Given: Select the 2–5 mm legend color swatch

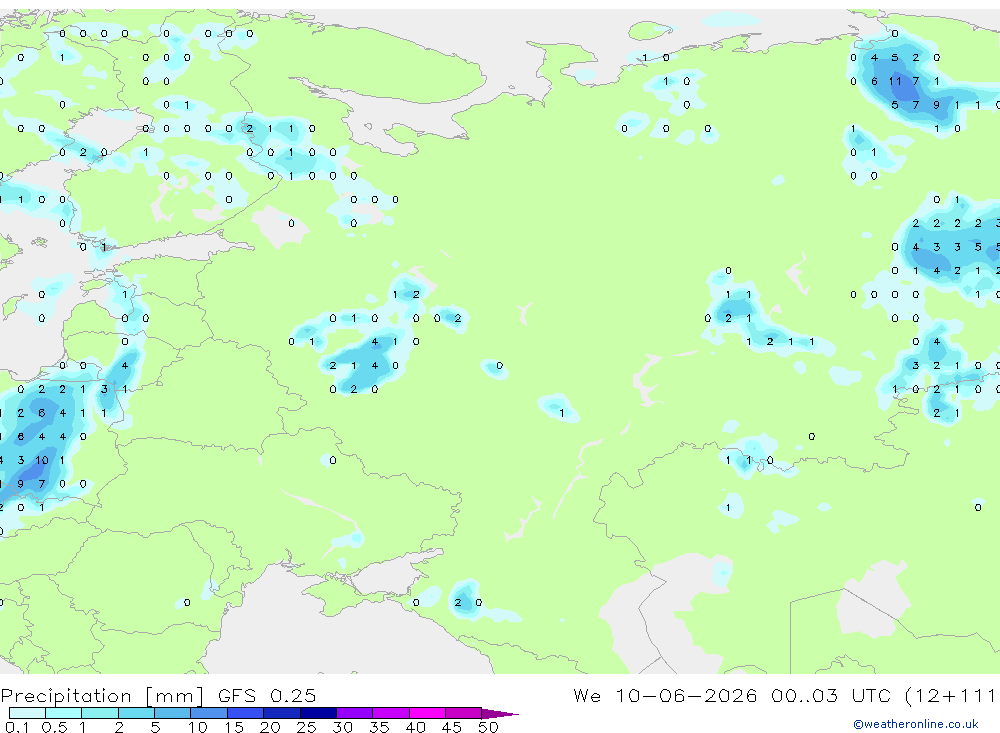Looking at the screenshot, I should click(136, 713).
